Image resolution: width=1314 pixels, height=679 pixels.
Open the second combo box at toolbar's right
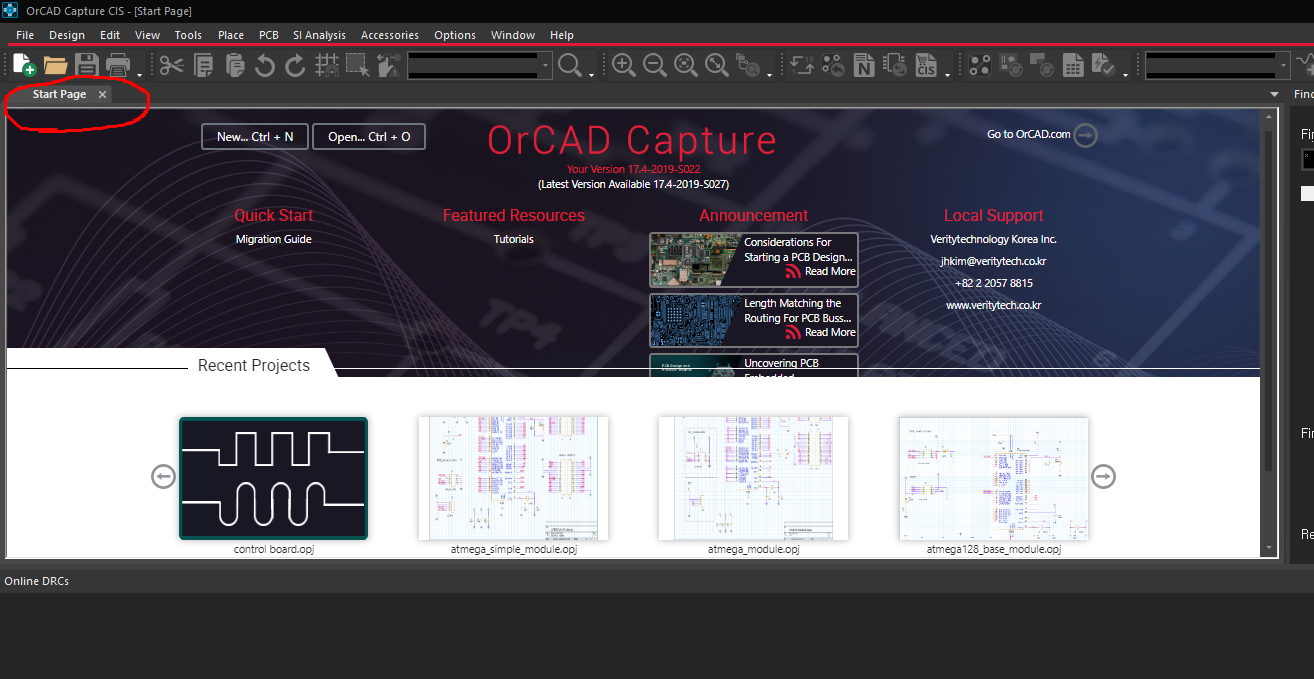[1284, 66]
